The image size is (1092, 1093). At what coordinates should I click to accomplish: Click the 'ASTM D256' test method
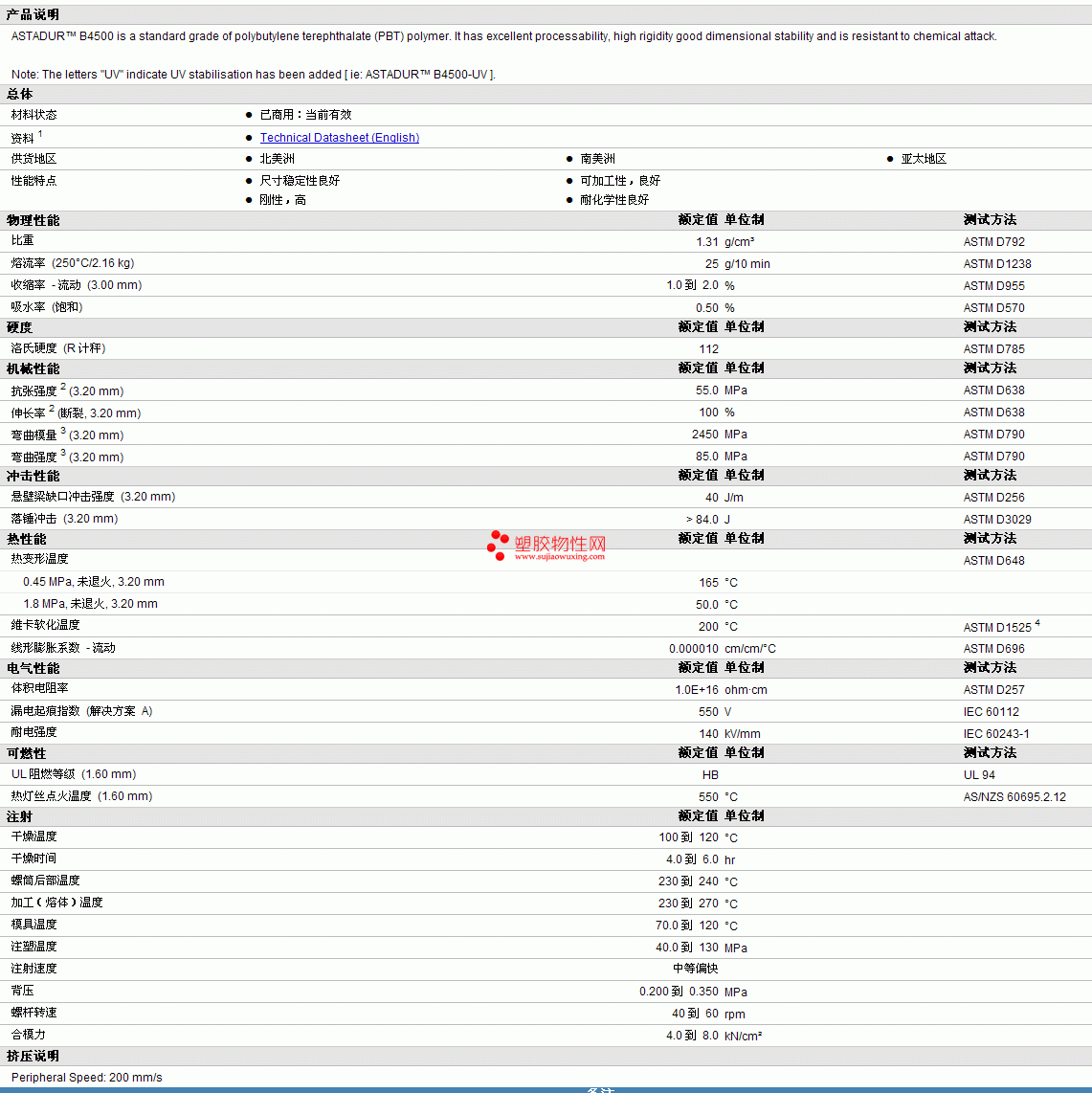tap(993, 498)
